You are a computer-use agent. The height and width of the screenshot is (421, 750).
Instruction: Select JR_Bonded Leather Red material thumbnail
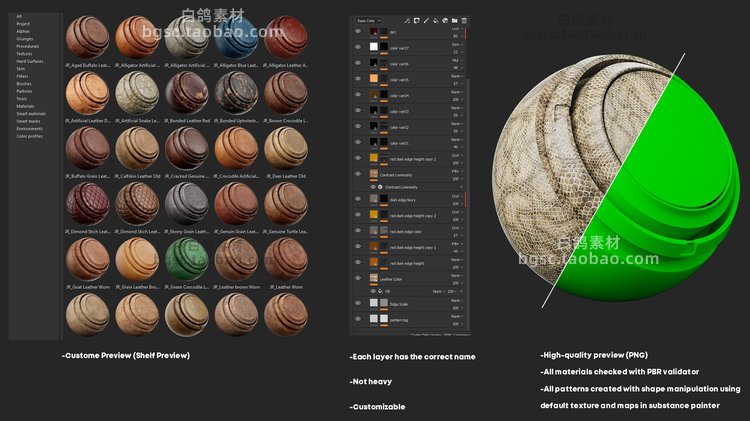tap(187, 93)
